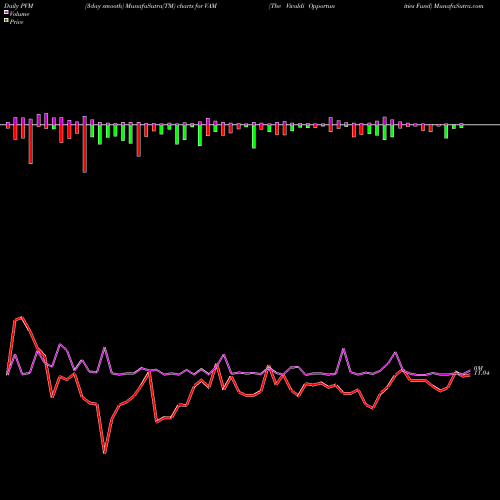Click the '0M' volume value label

click(x=478, y=368)
